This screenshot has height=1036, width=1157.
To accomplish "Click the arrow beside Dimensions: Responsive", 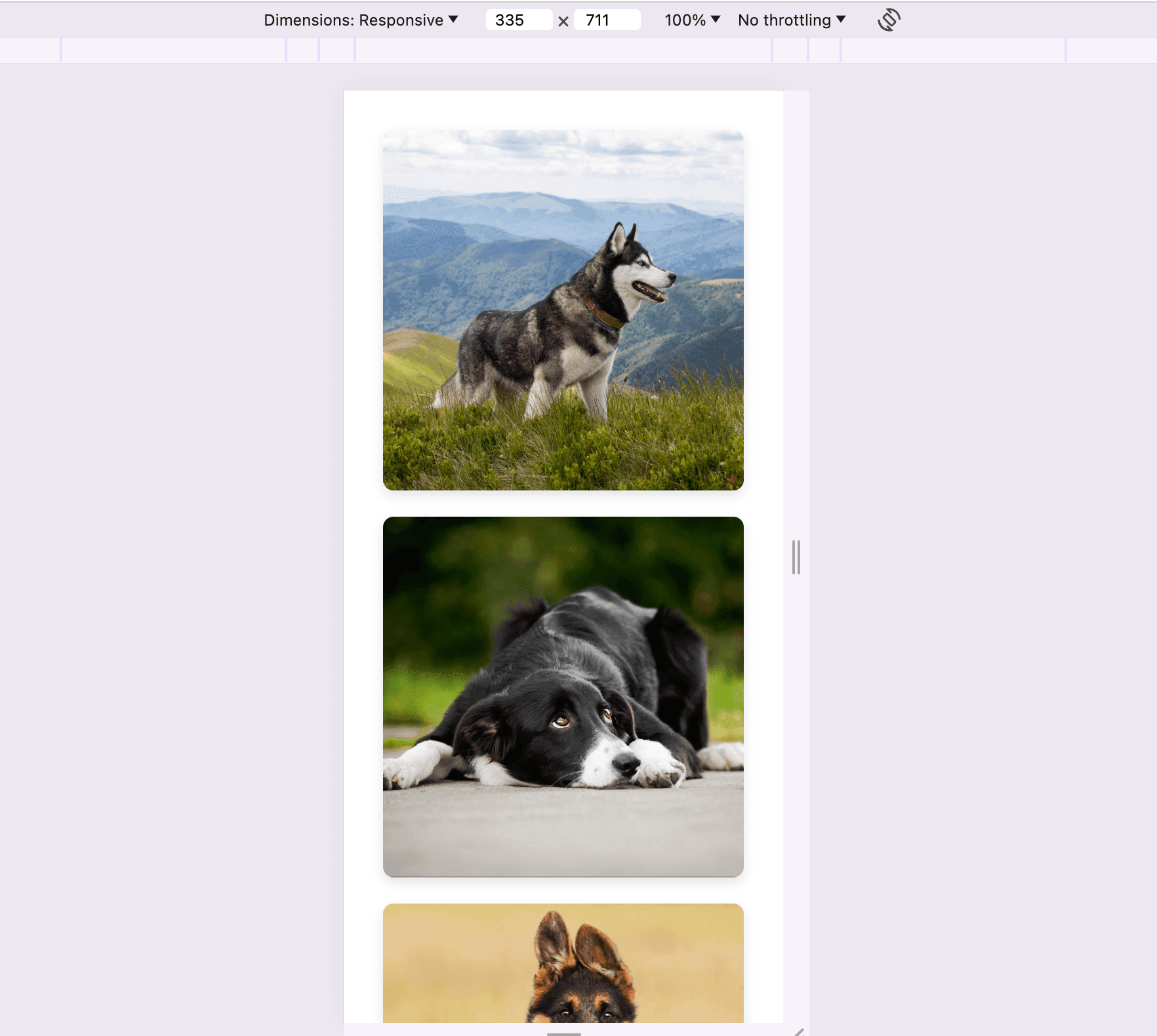I will pyautogui.click(x=453, y=20).
